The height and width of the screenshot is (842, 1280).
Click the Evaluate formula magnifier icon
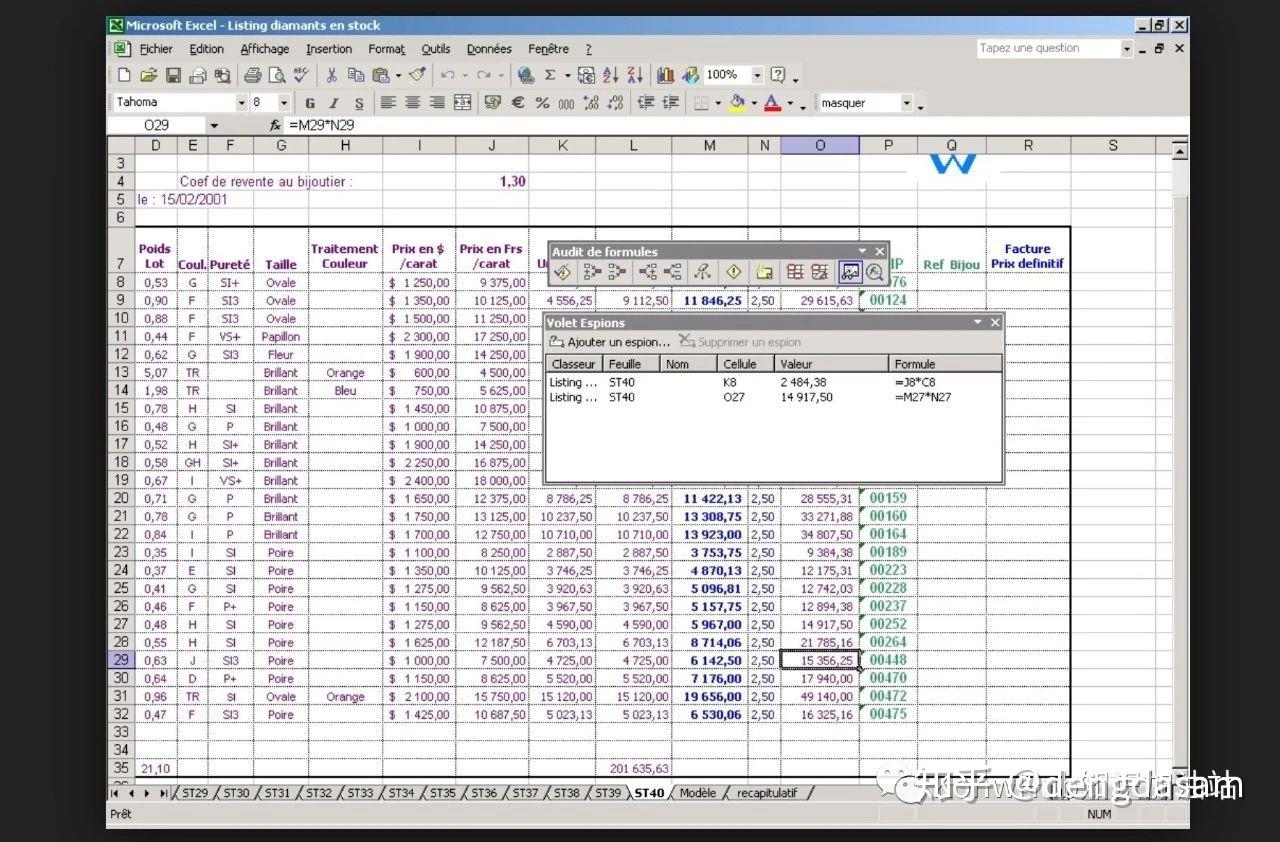point(875,272)
